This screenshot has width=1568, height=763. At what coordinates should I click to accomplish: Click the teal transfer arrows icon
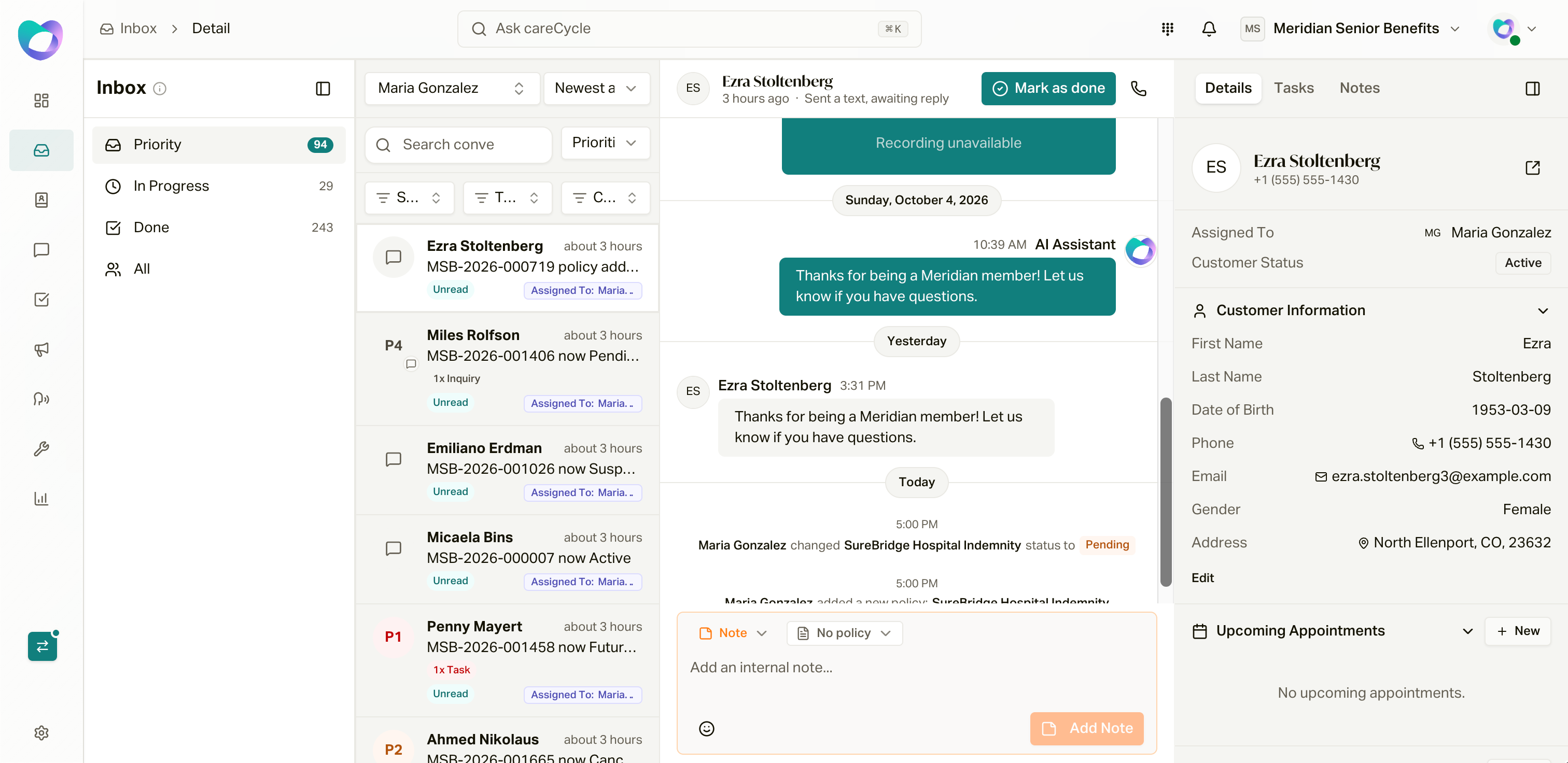42,646
